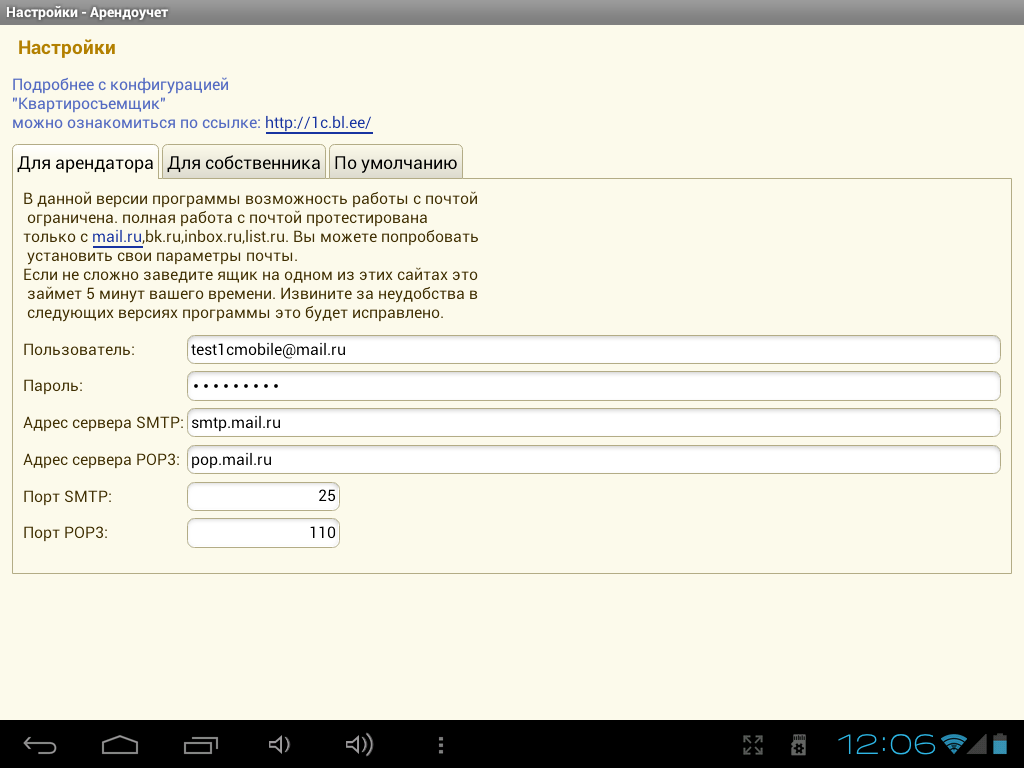
Task: Tap the Android back navigation icon
Action: (x=40, y=745)
